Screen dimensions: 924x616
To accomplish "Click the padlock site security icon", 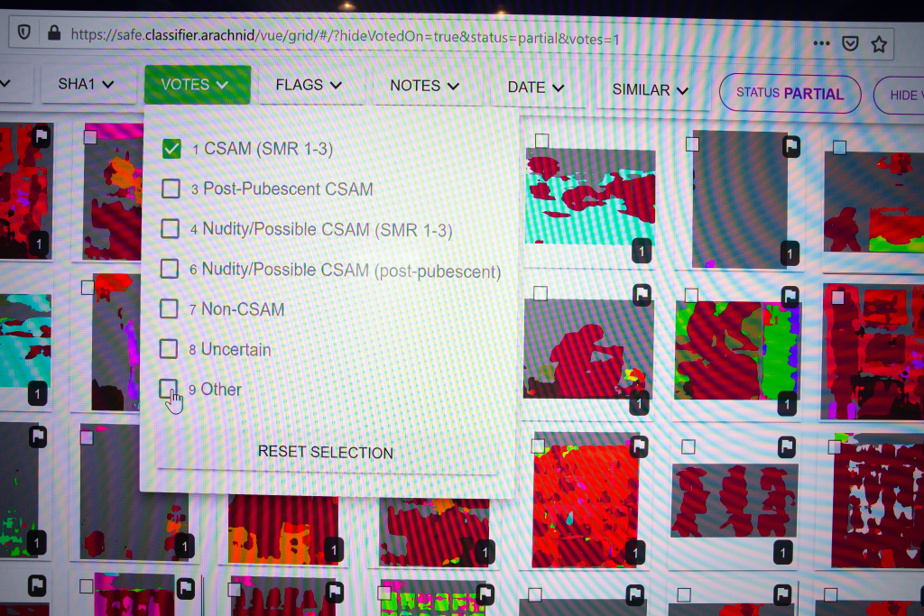I will click(54, 33).
